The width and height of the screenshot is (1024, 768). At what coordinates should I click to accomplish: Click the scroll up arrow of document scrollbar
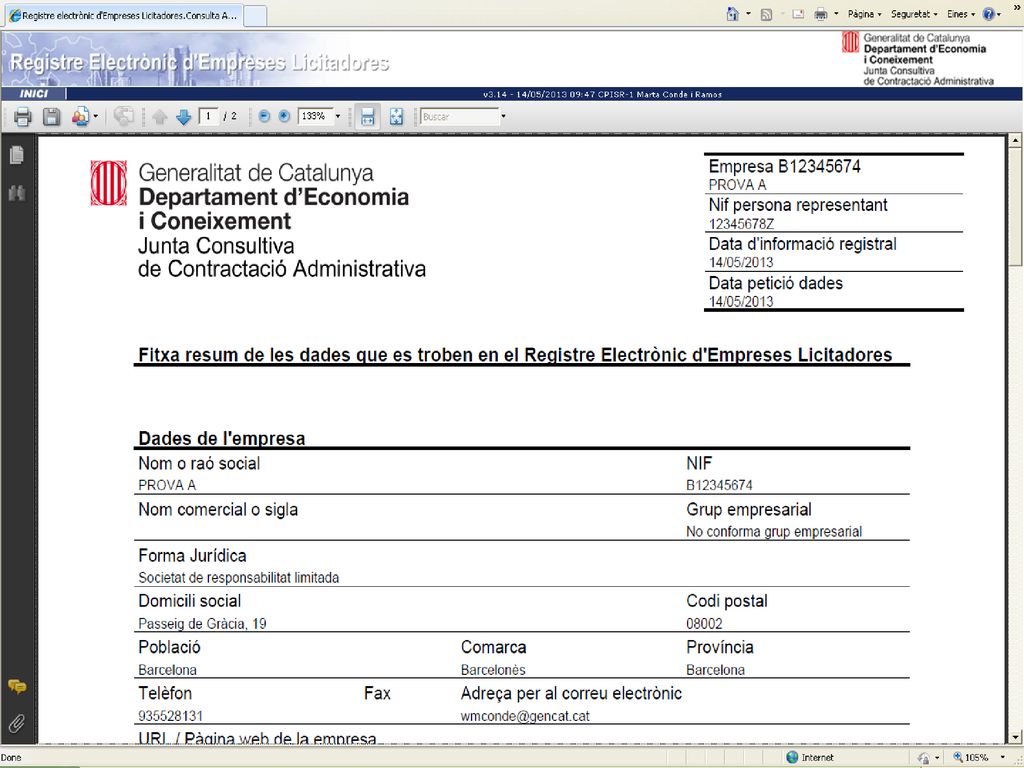tap(1015, 140)
